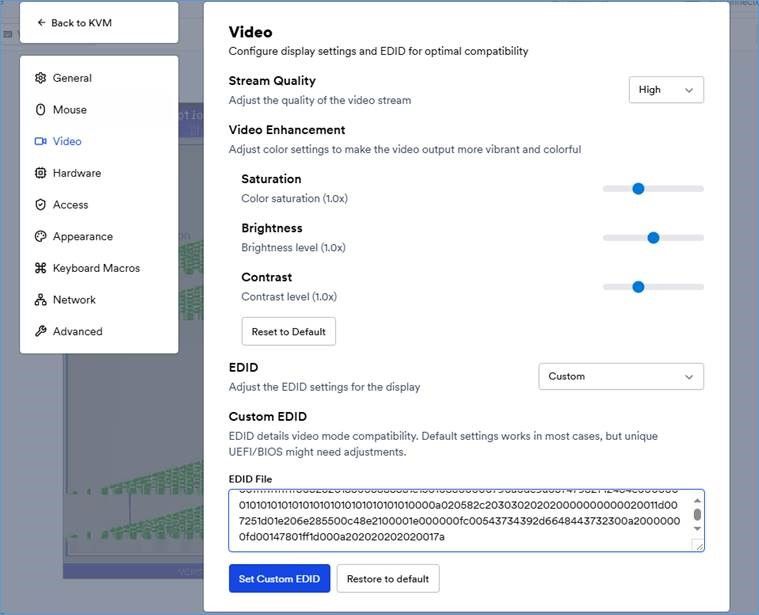Viewport: 759px width, 615px height.
Task: Click the Access shield icon
Action: (x=41, y=205)
